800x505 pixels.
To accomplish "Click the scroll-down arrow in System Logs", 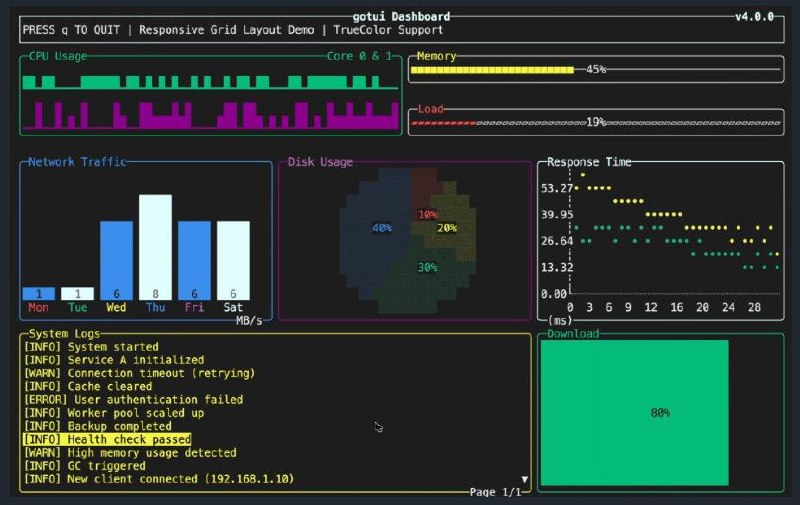I will point(525,479).
